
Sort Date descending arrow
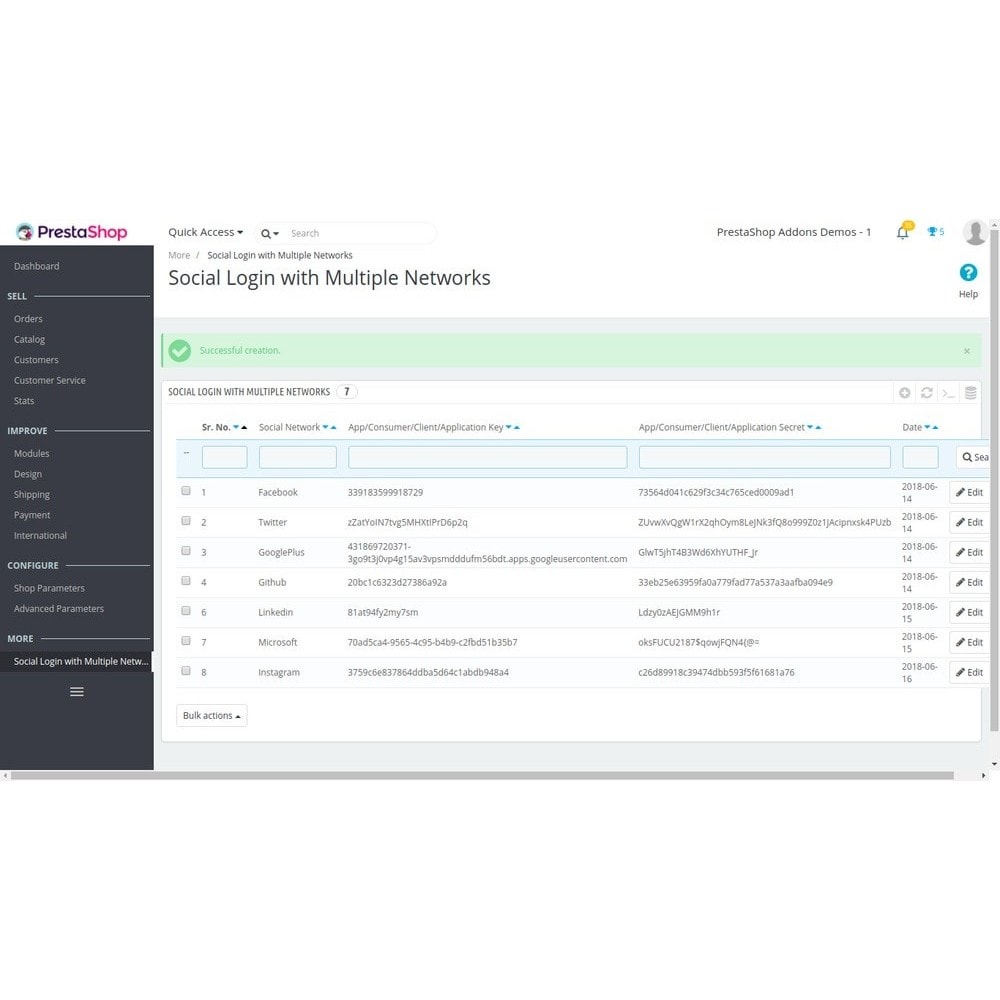click(927, 427)
